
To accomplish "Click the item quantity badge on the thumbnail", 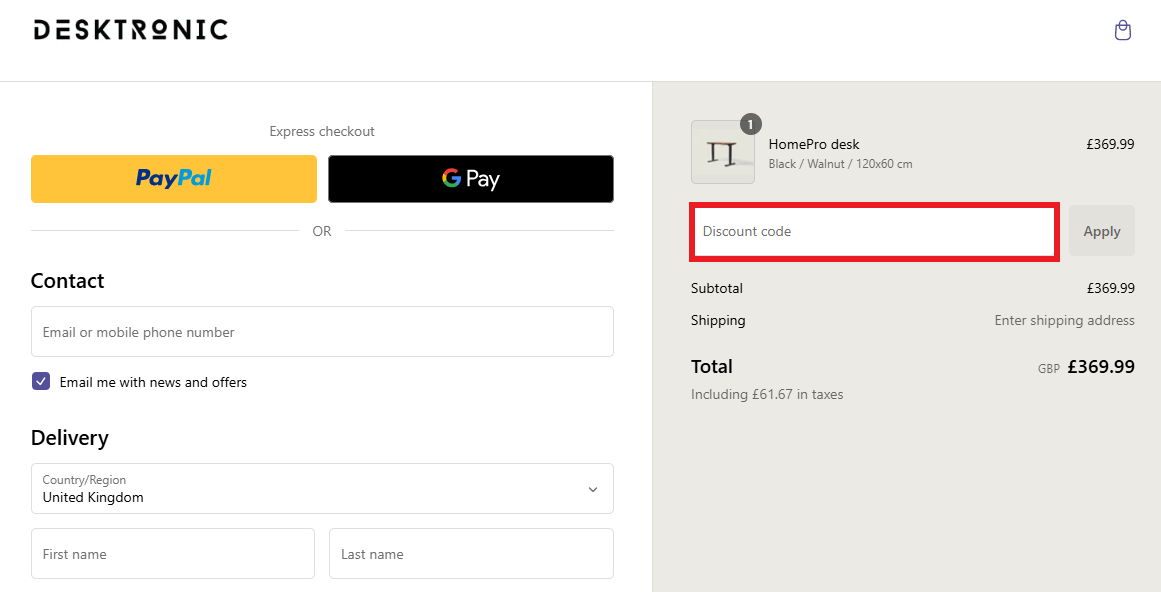I will pyautogui.click(x=751, y=124).
